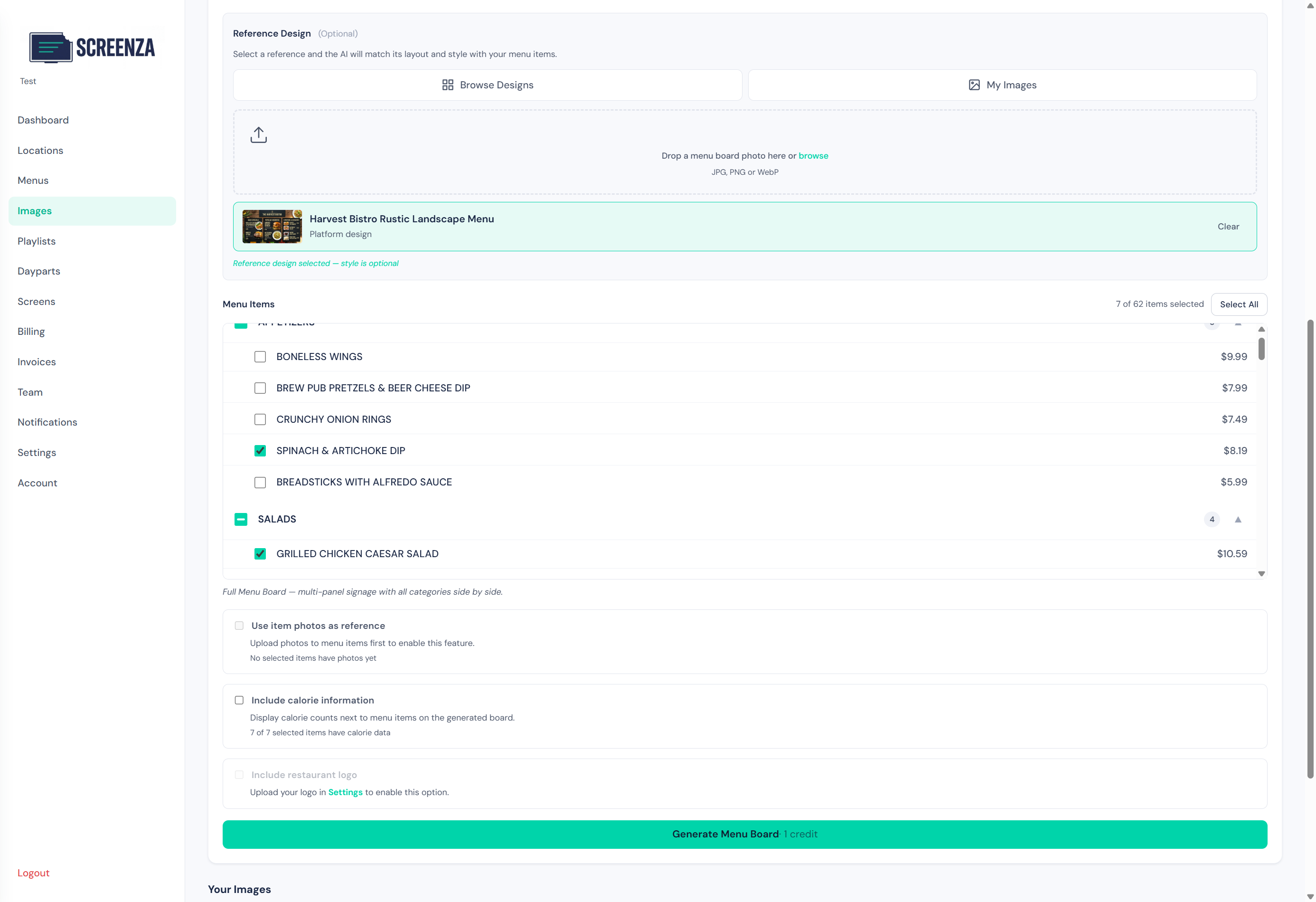
Task: Enable Include calorie information
Action: point(239,700)
